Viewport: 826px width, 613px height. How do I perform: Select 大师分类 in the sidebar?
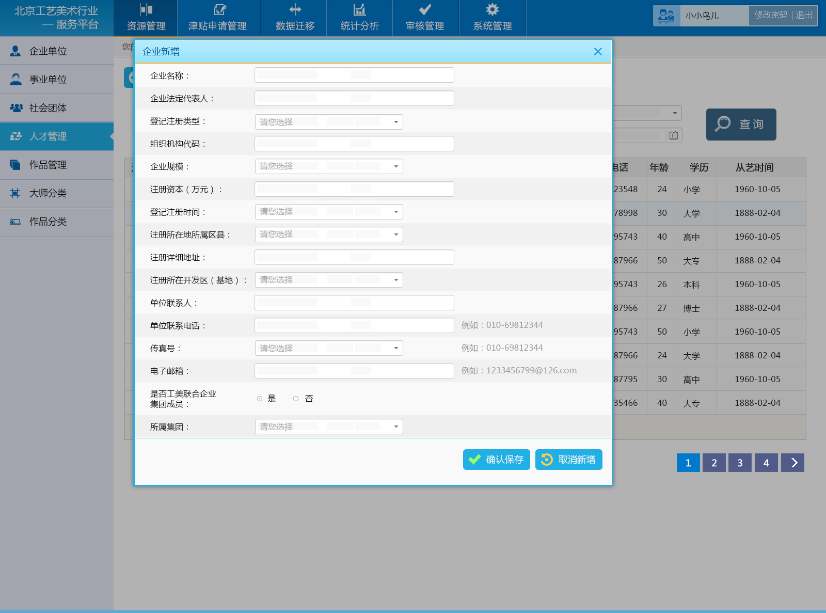click(47, 193)
